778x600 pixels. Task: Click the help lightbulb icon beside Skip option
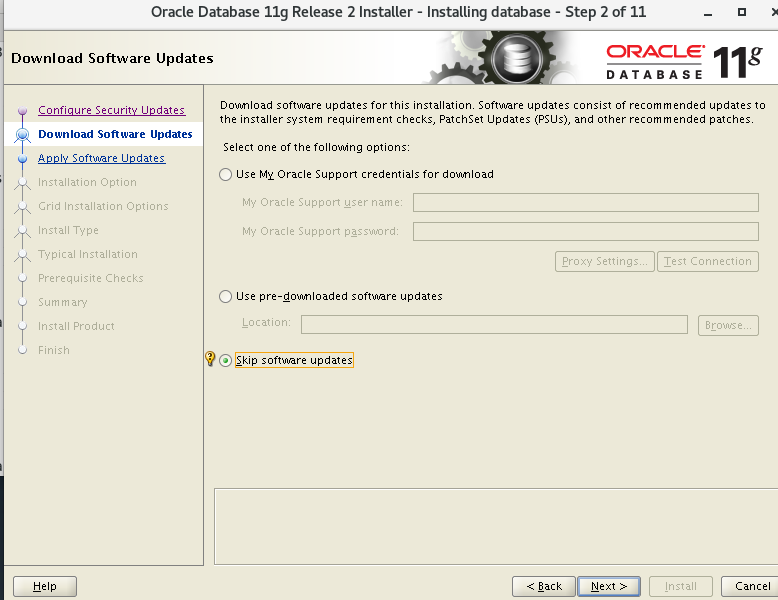tap(210, 358)
